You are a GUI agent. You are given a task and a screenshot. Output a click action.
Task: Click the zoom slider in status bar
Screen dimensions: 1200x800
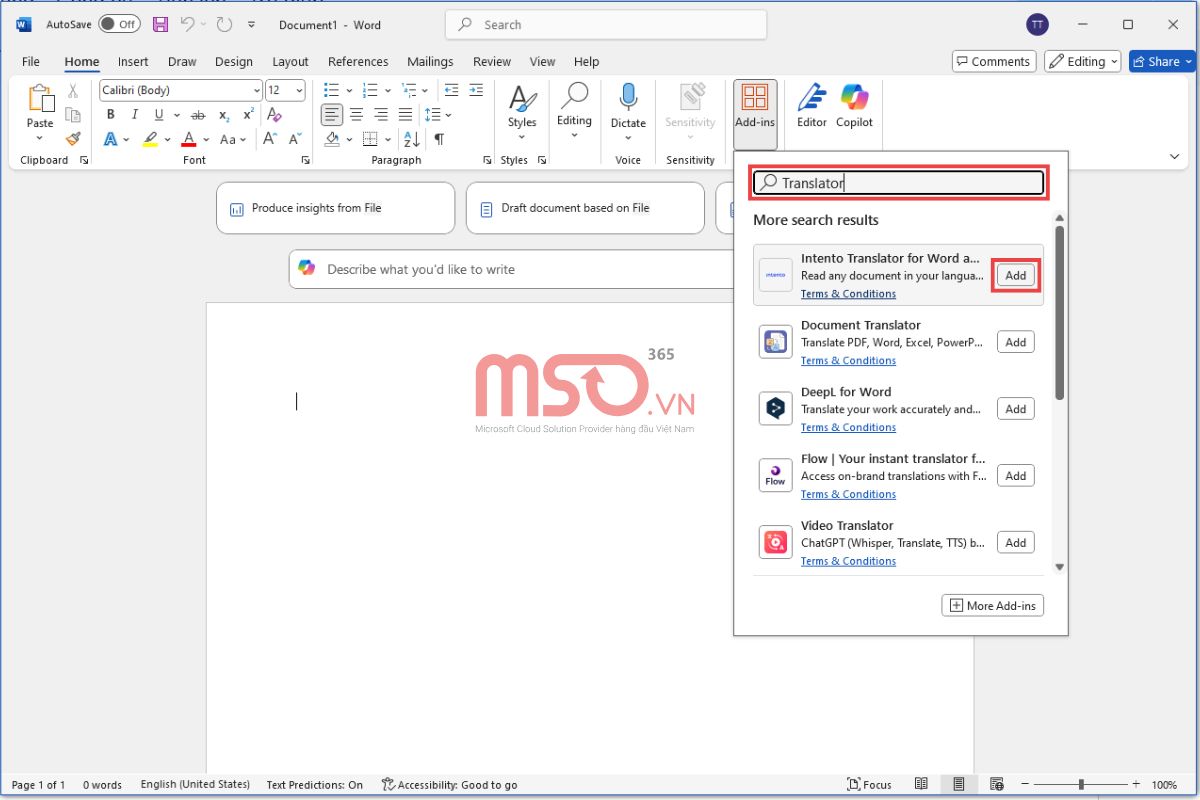pos(1083,785)
